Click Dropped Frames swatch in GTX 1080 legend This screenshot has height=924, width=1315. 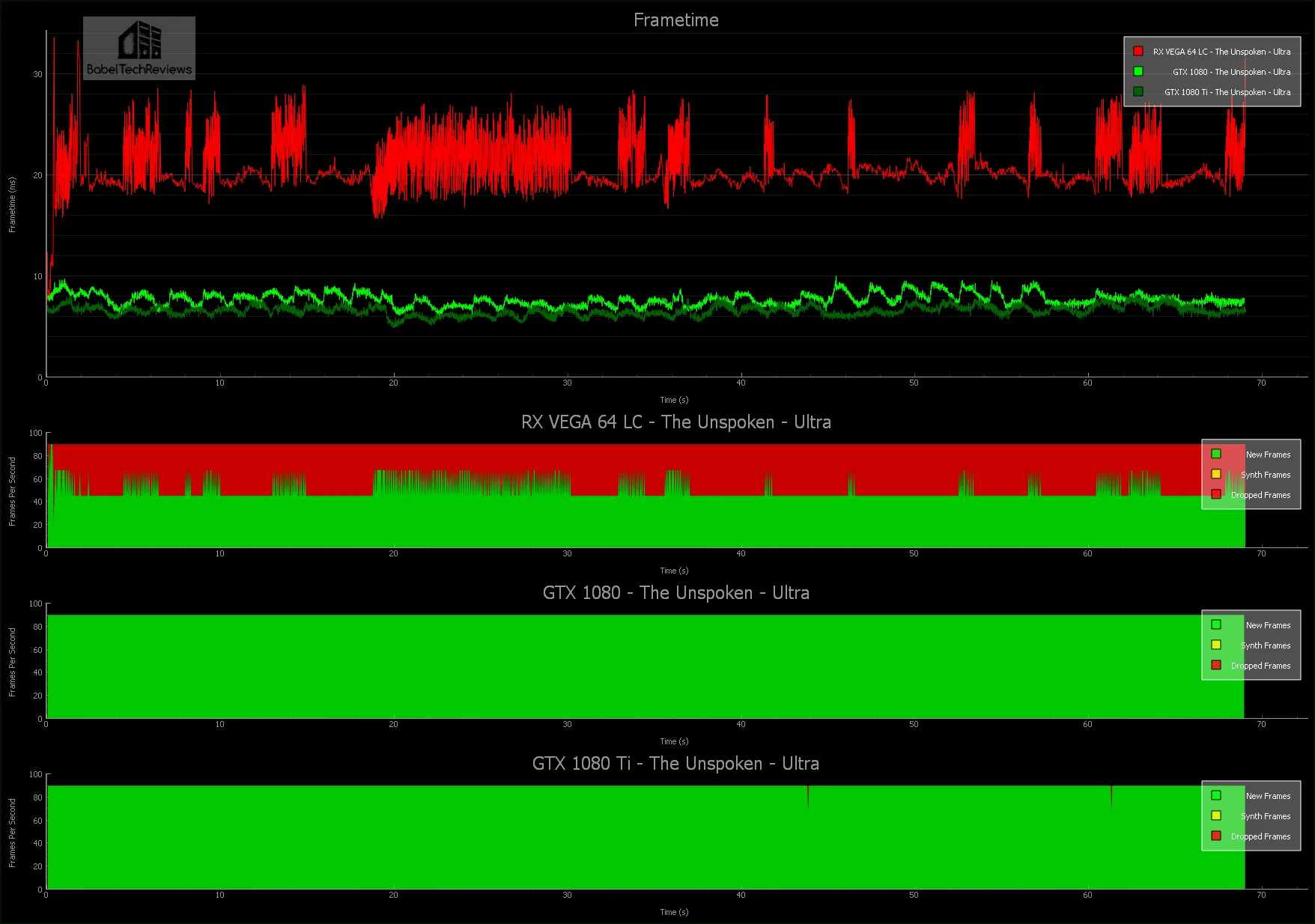pyautogui.click(x=1216, y=665)
